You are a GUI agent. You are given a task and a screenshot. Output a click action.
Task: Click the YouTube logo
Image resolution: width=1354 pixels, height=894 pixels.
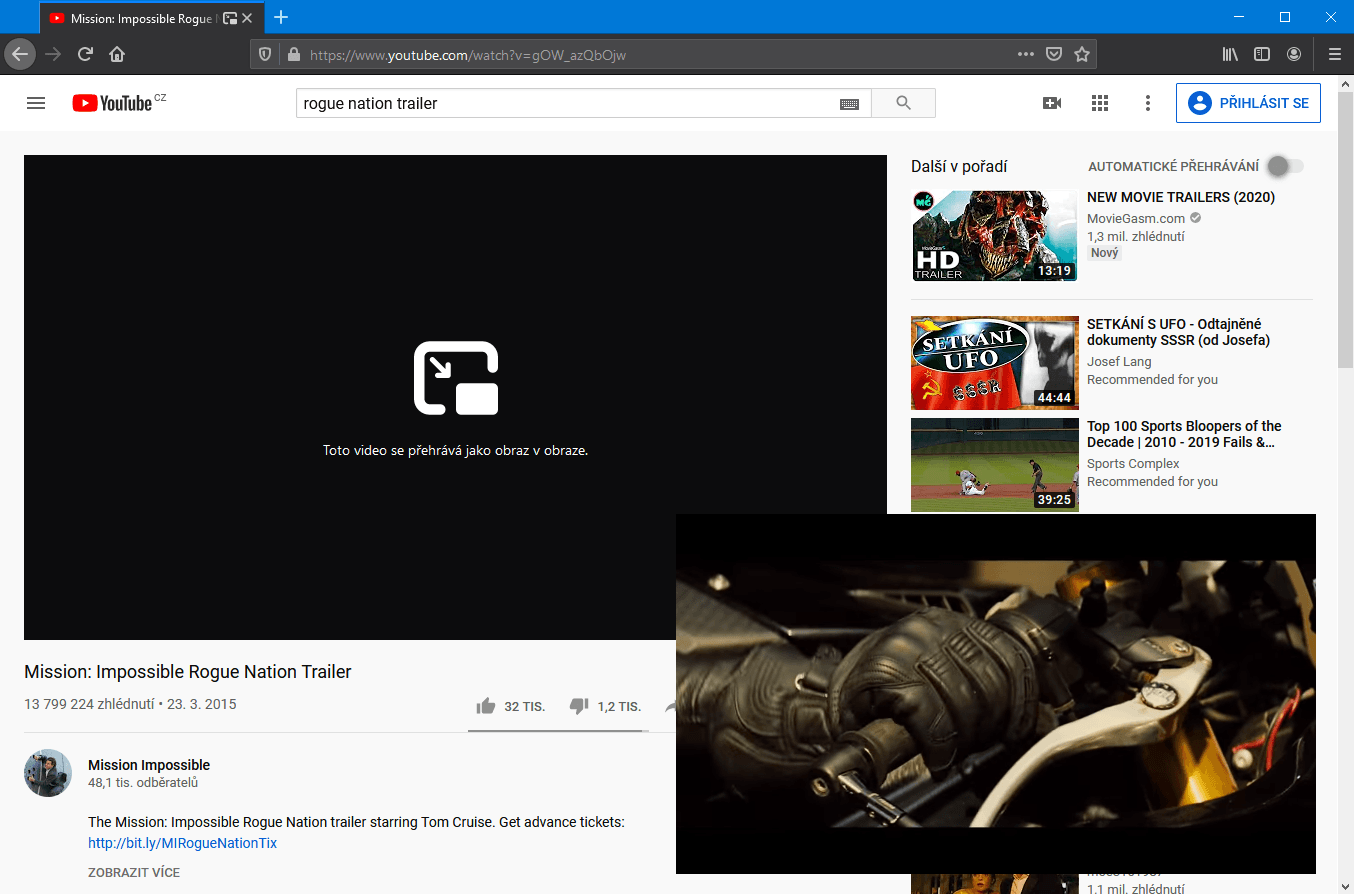coord(112,103)
